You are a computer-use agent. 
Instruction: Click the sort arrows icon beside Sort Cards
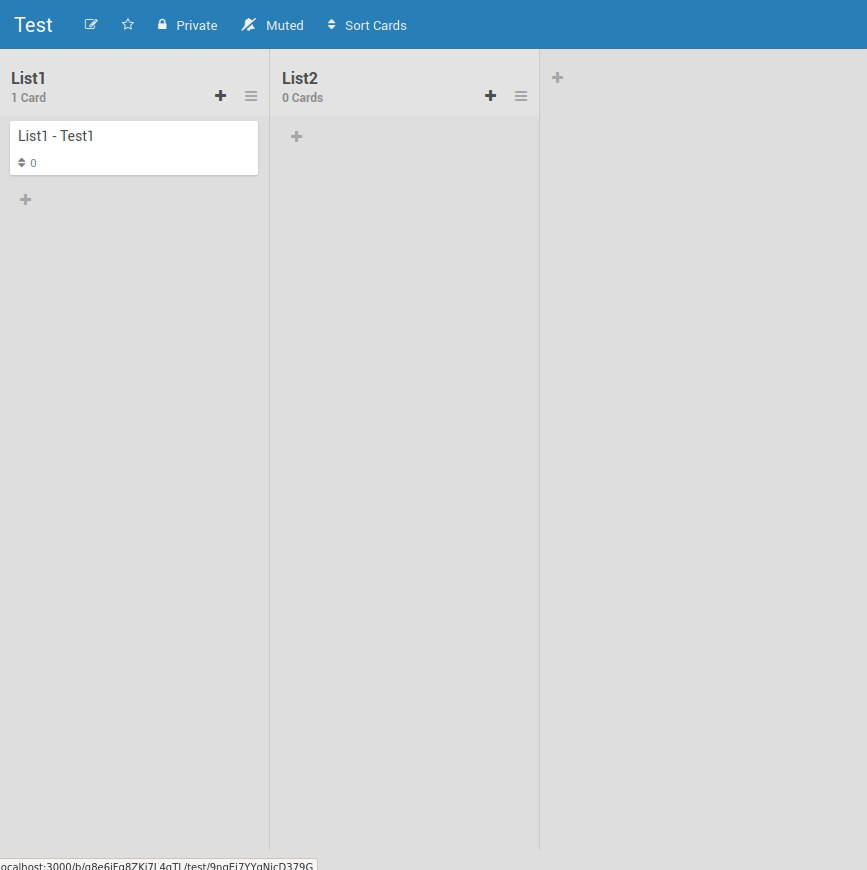331,24
